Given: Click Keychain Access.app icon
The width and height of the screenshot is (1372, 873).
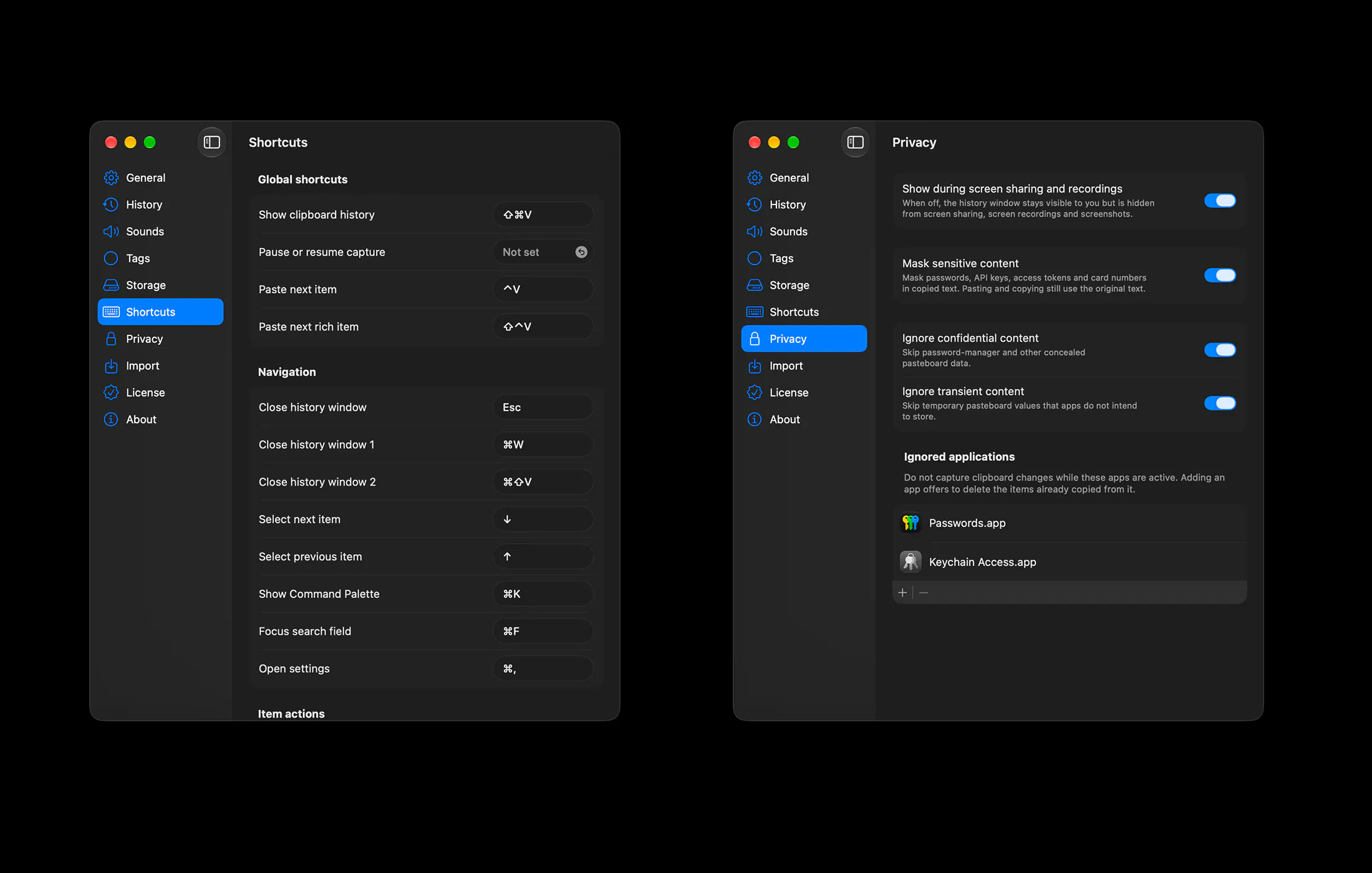Looking at the screenshot, I should click(x=911, y=562).
